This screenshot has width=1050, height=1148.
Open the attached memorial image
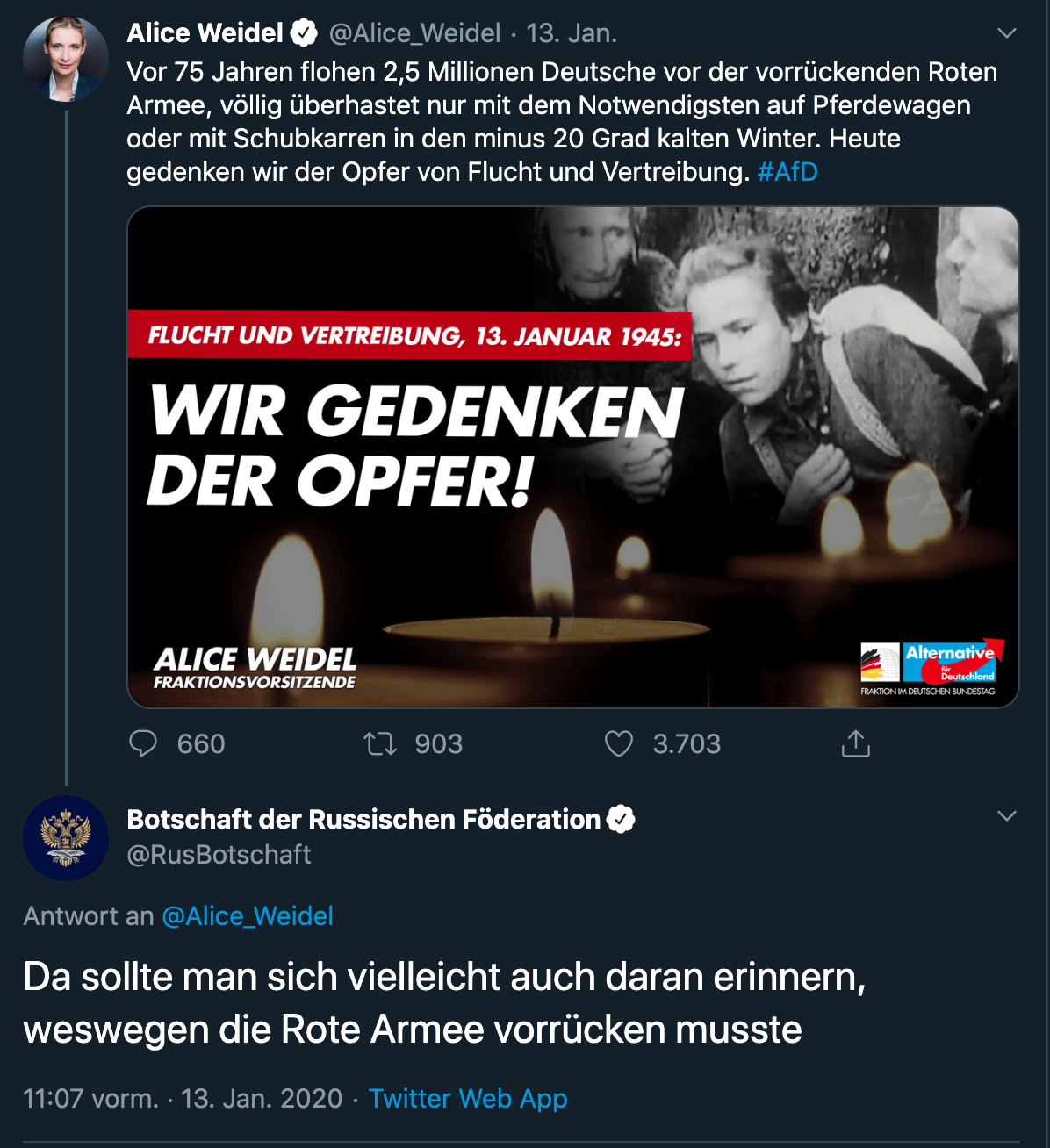pyautogui.click(x=572, y=456)
